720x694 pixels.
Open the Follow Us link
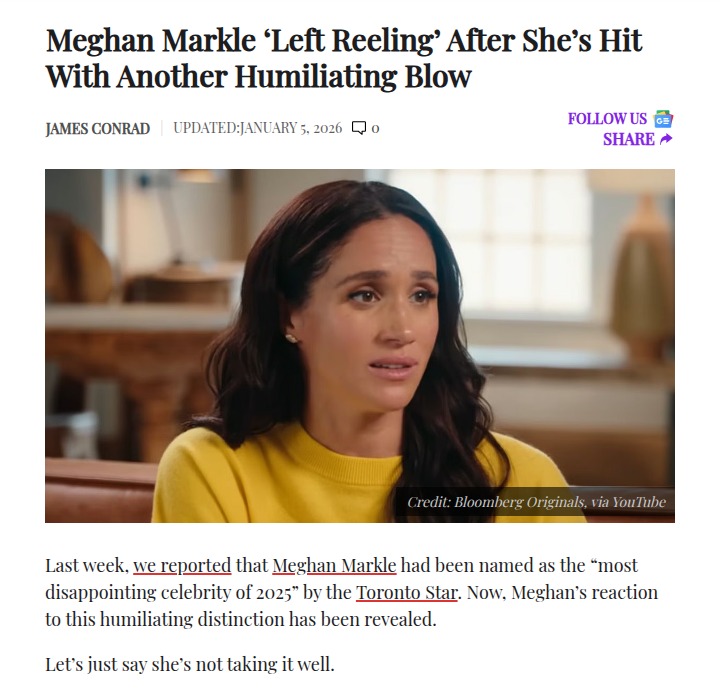coord(607,118)
